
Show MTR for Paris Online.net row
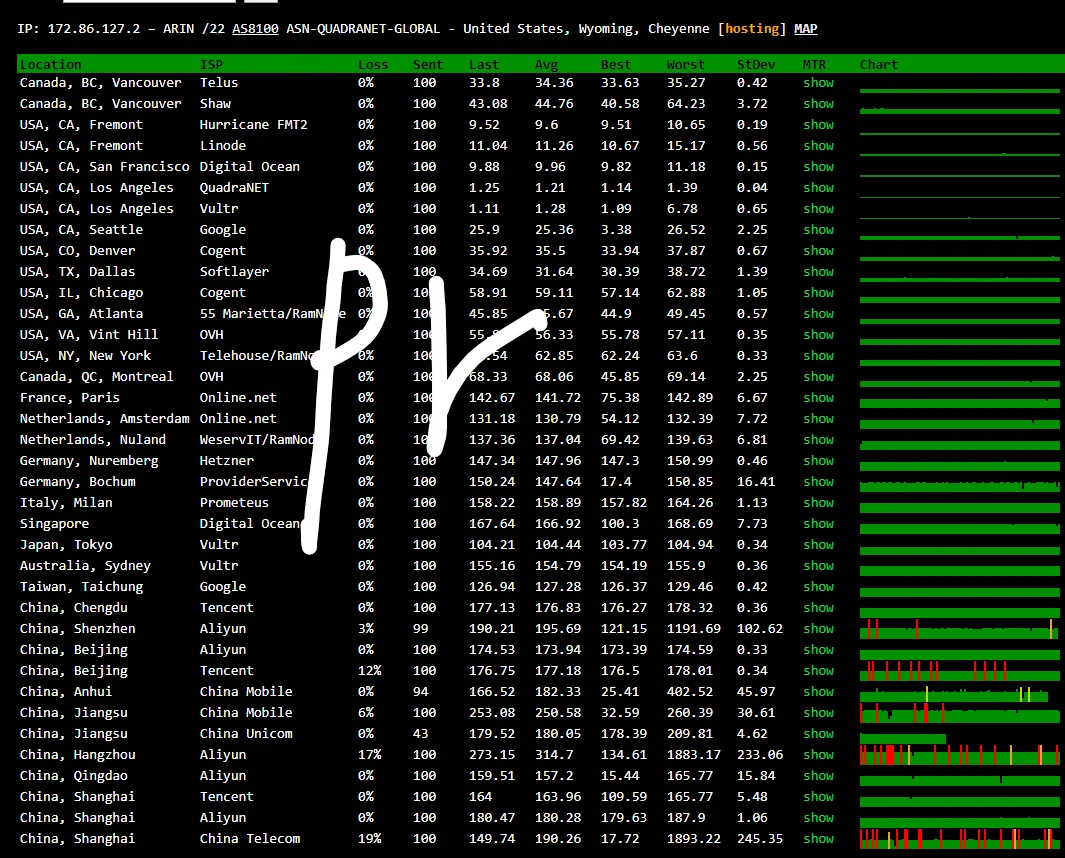click(x=818, y=397)
